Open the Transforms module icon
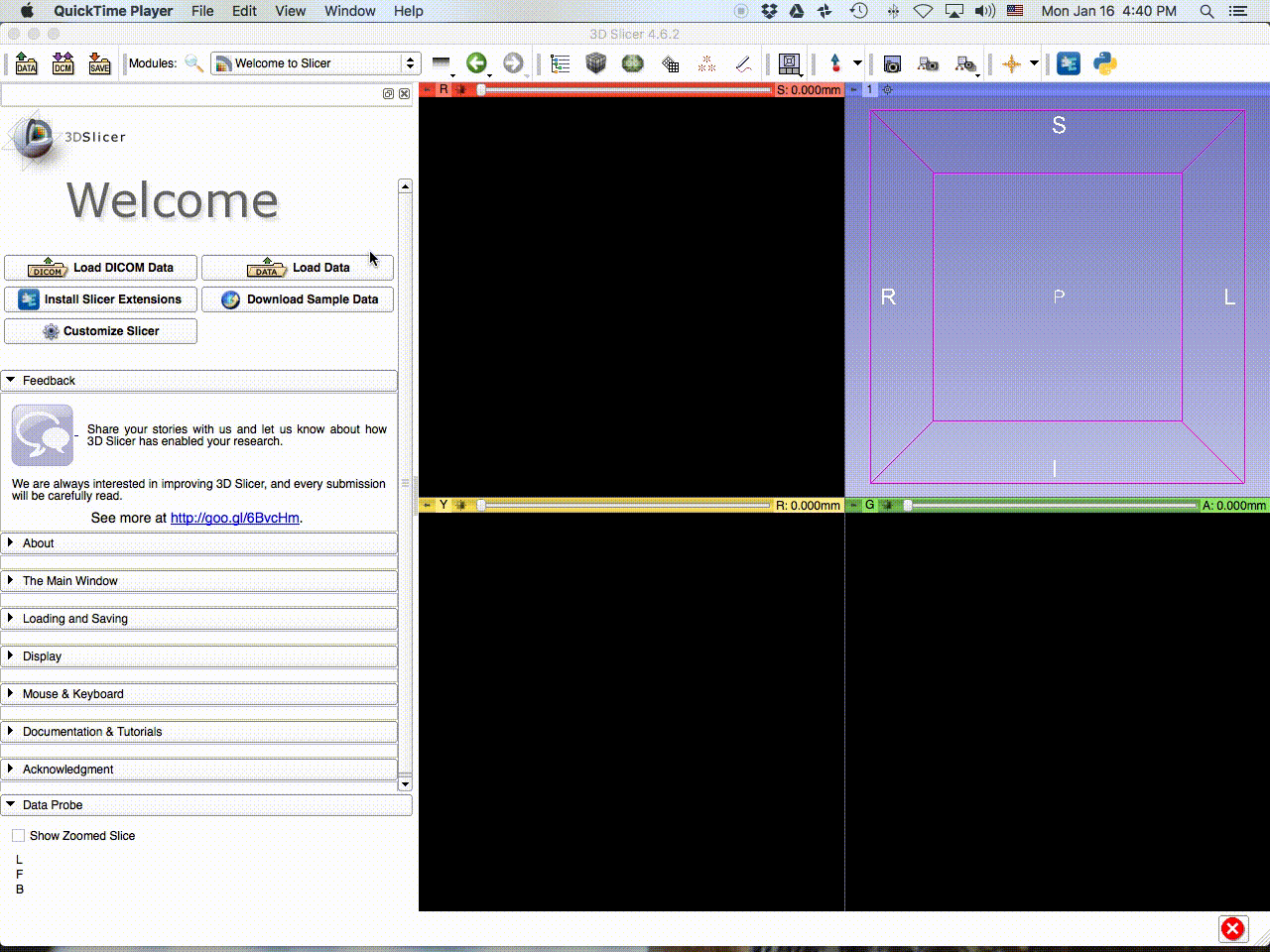Screen dimensions: 1270x952 pyautogui.click(x=671, y=63)
